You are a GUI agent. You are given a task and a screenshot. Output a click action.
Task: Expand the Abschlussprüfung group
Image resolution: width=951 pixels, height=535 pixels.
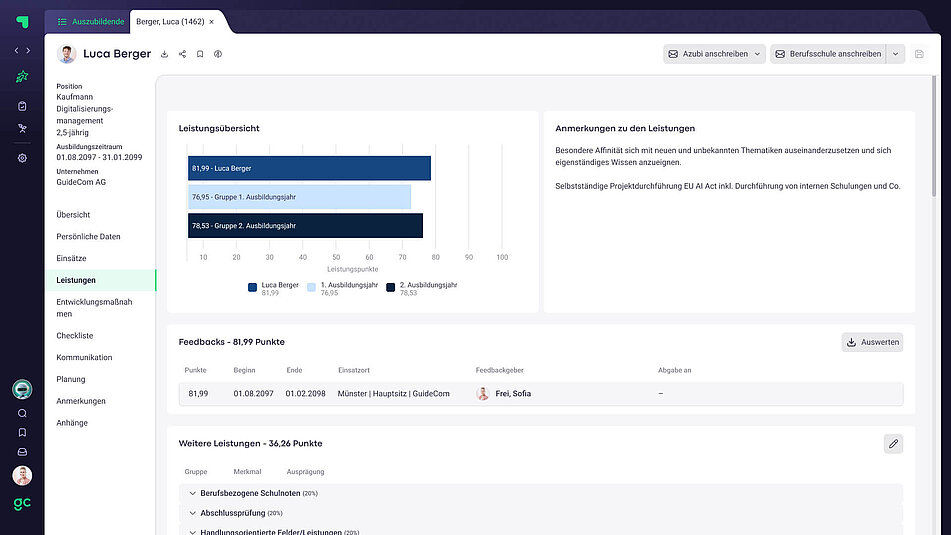tap(193, 513)
